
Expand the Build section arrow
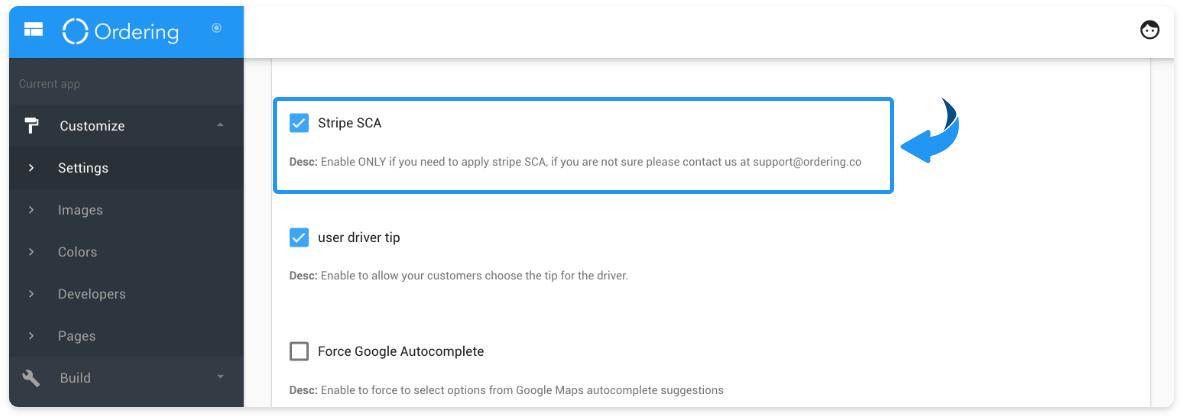pos(220,377)
